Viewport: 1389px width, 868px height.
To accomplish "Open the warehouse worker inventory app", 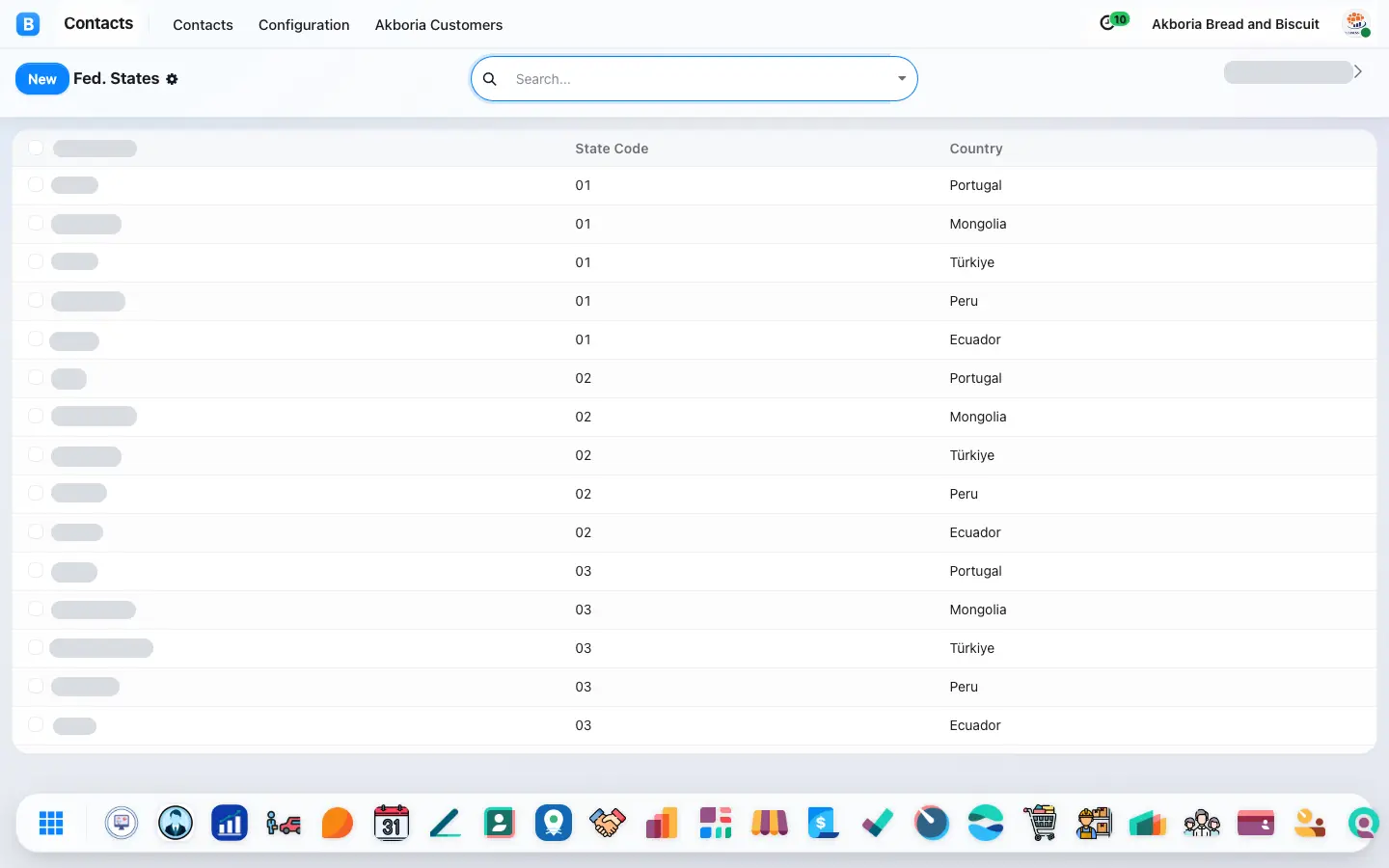I will (x=1094, y=823).
